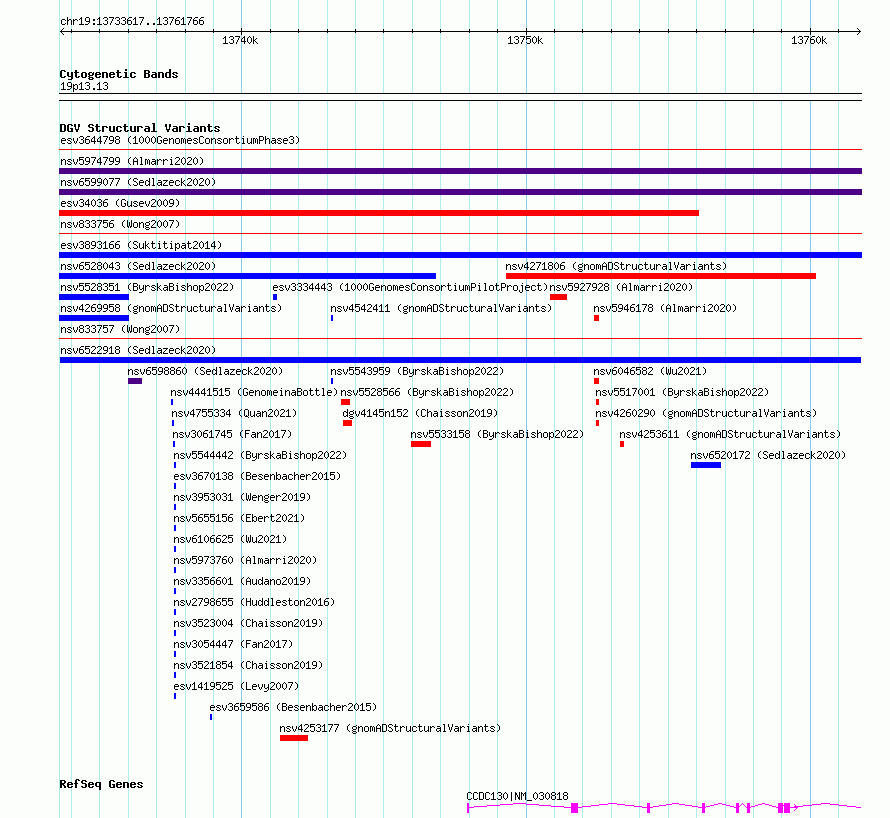Click the Cytogenetic Bands track title
Image resolution: width=890 pixels, height=818 pixels.
[119, 74]
